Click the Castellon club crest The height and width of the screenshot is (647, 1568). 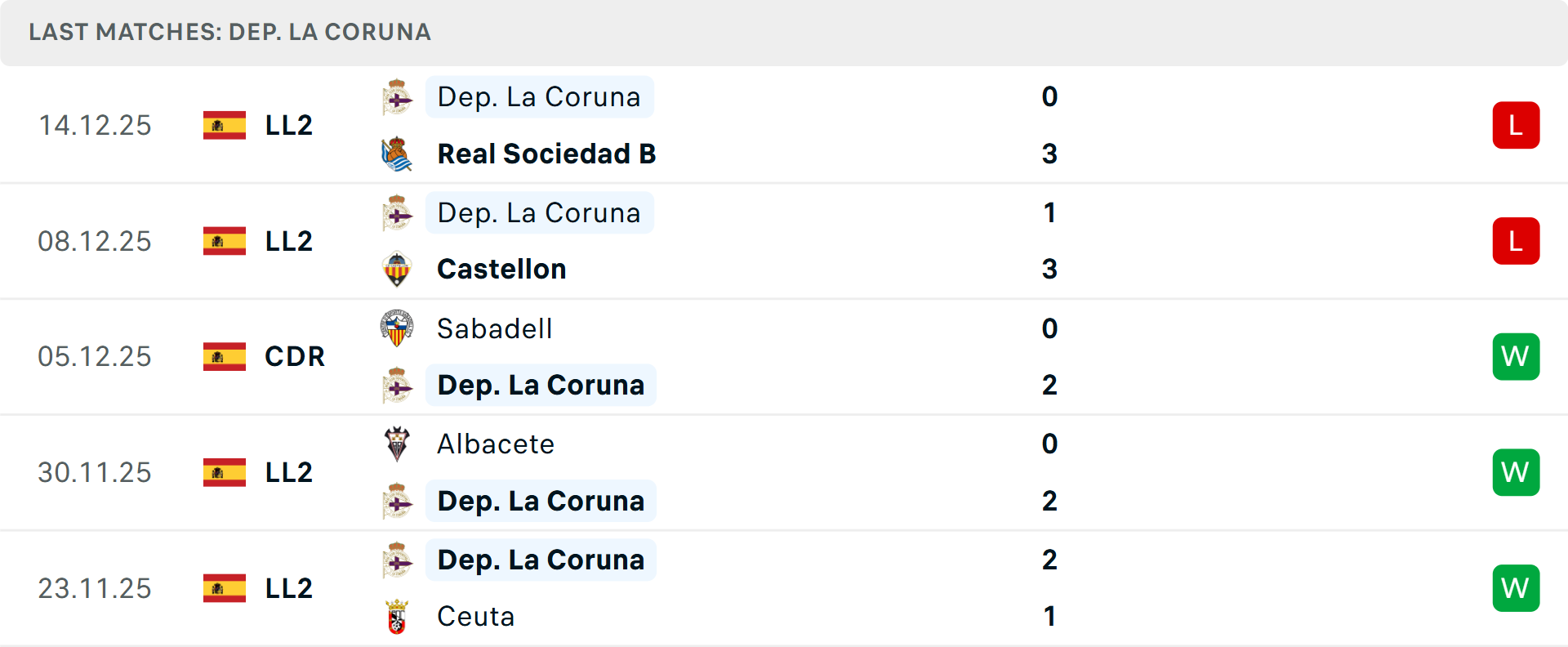coord(397,270)
